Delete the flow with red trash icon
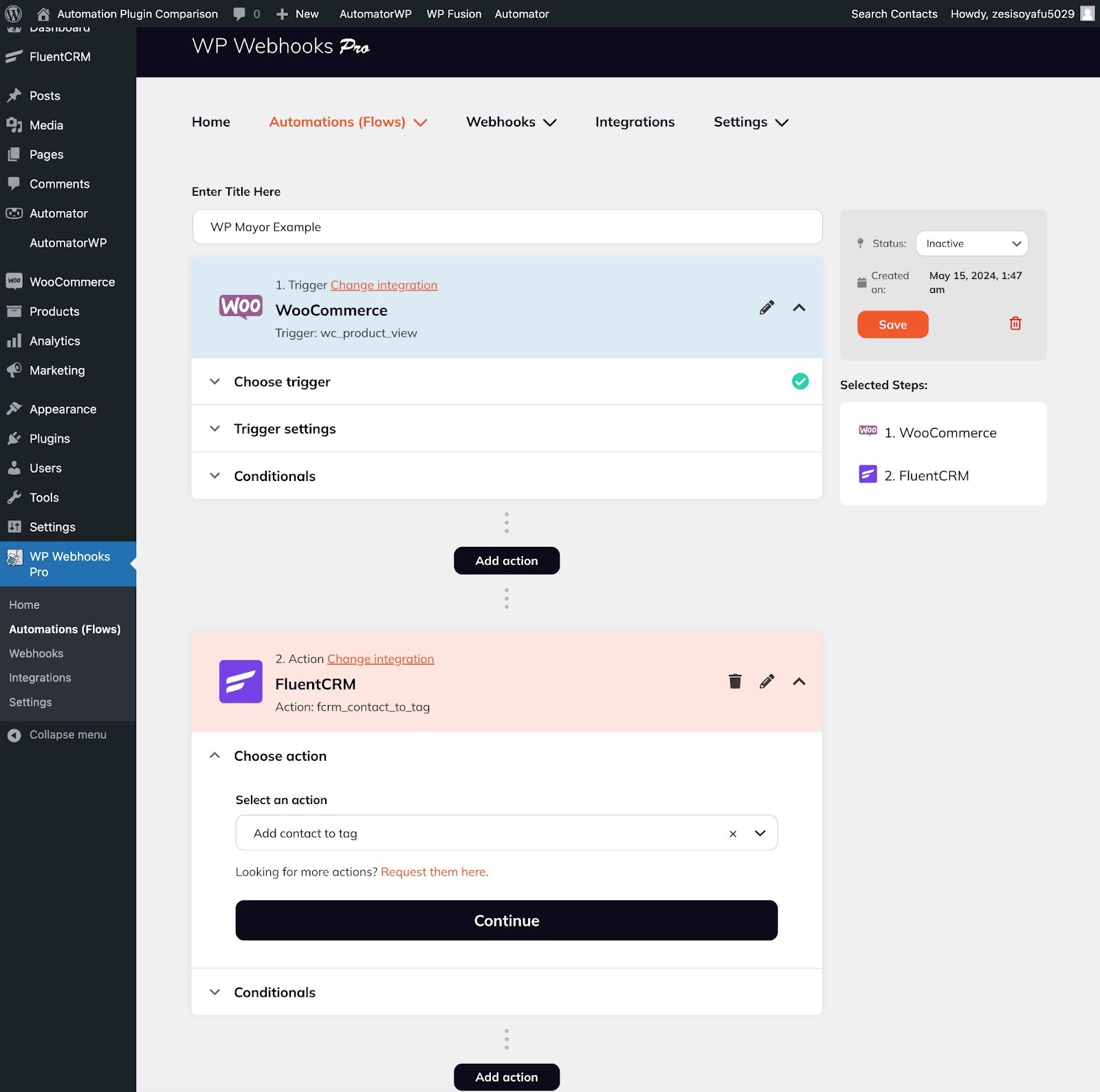Viewport: 1100px width, 1092px height. point(1015,324)
